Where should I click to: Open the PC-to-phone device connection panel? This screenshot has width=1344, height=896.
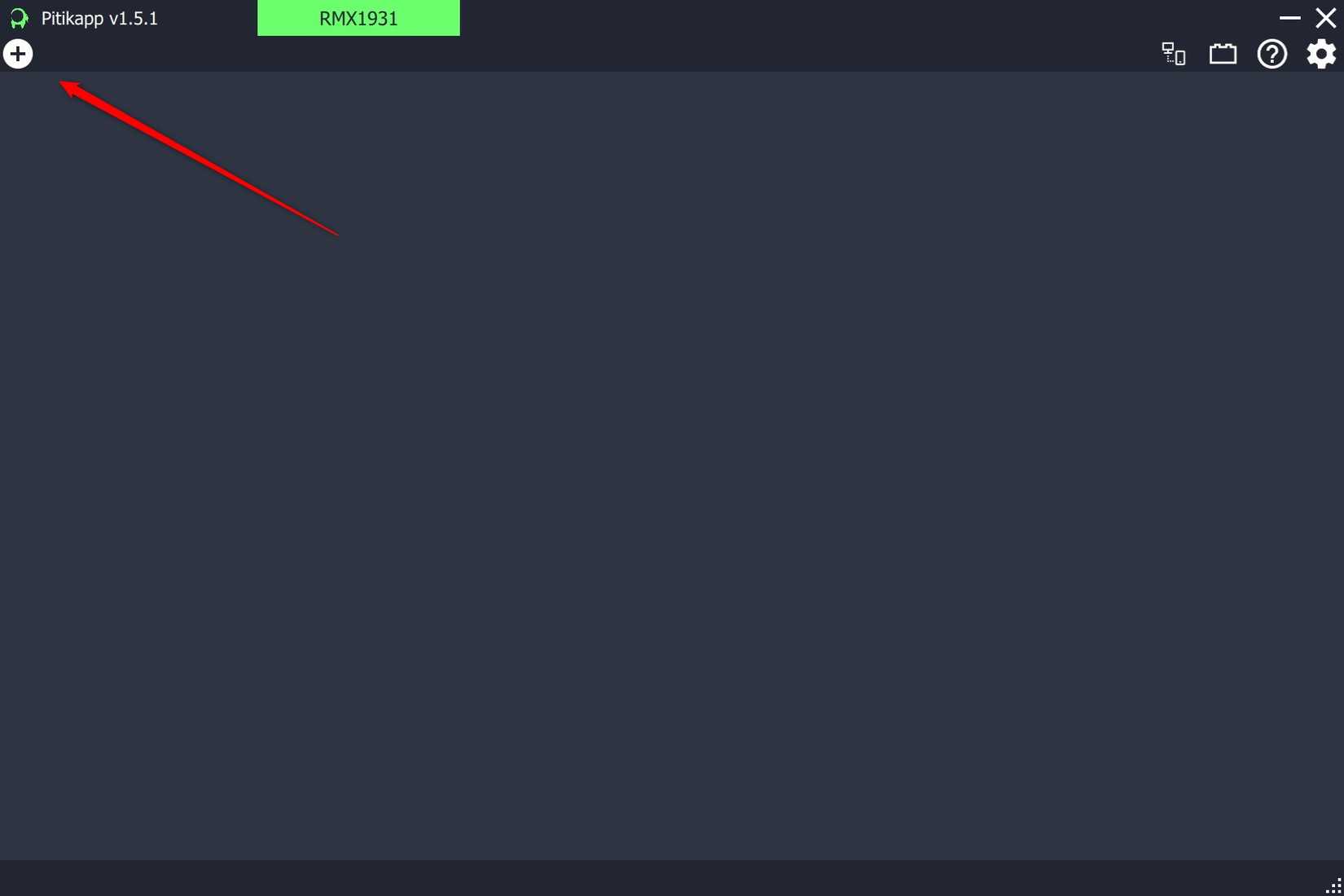[x=1173, y=54]
